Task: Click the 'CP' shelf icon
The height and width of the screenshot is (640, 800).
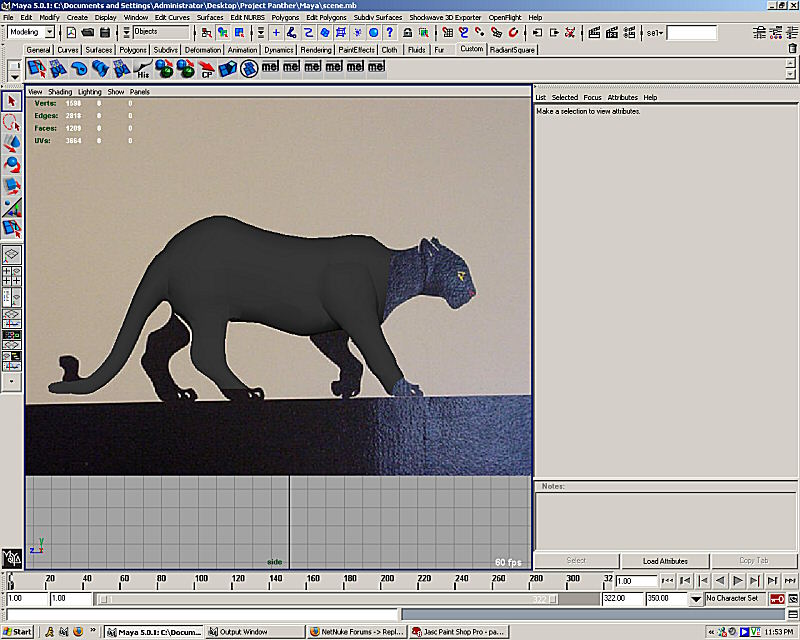Action: (206, 68)
